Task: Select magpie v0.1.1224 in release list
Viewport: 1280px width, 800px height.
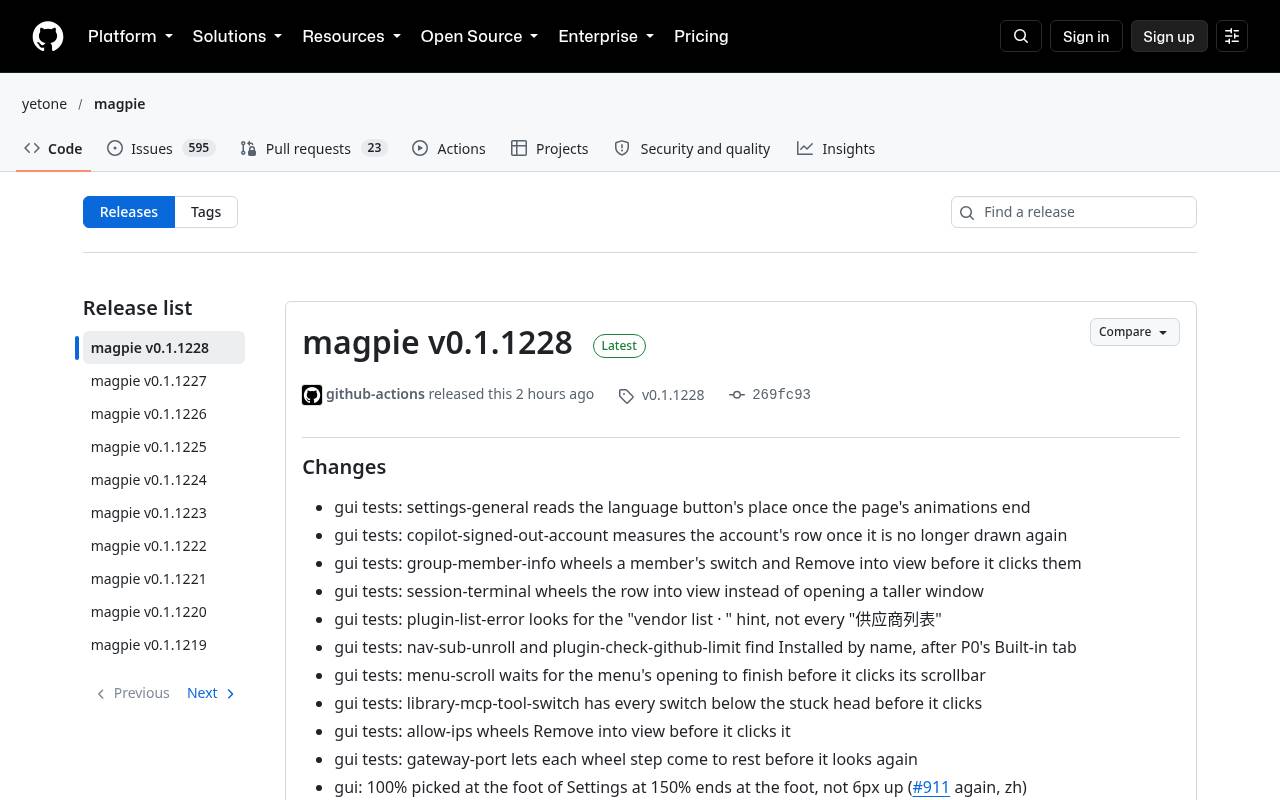Action: click(164, 480)
